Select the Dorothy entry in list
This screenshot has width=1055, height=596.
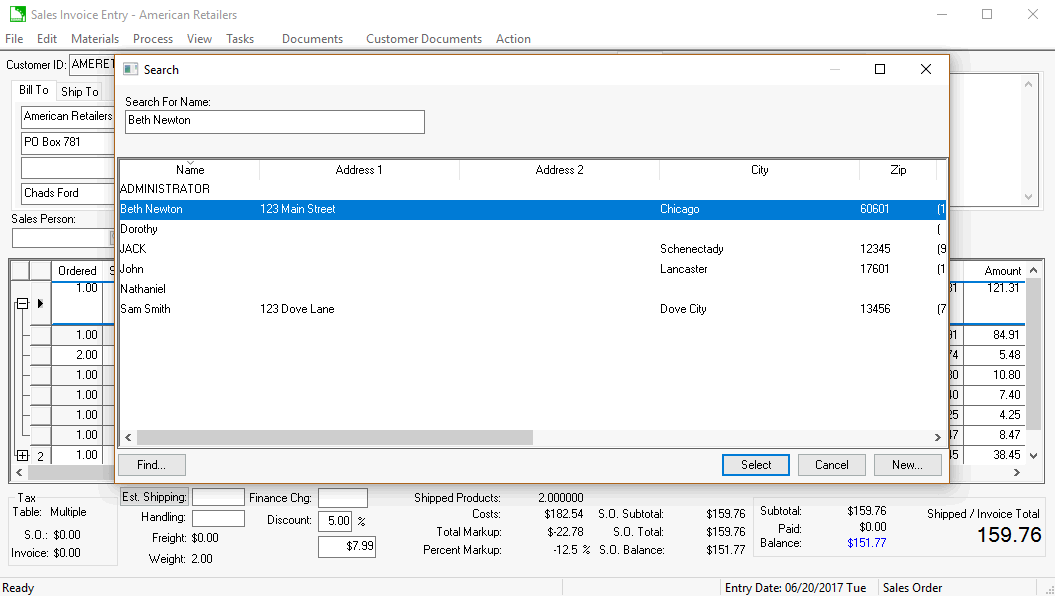tap(139, 229)
